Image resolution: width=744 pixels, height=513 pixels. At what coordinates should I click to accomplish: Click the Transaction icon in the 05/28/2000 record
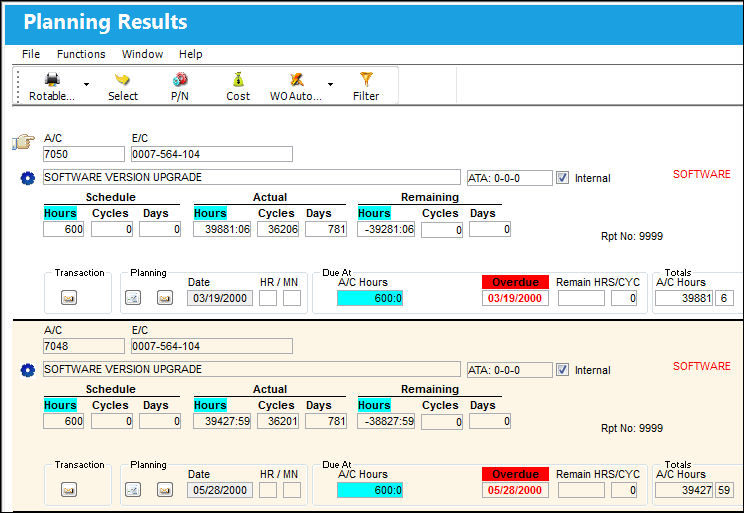69,490
